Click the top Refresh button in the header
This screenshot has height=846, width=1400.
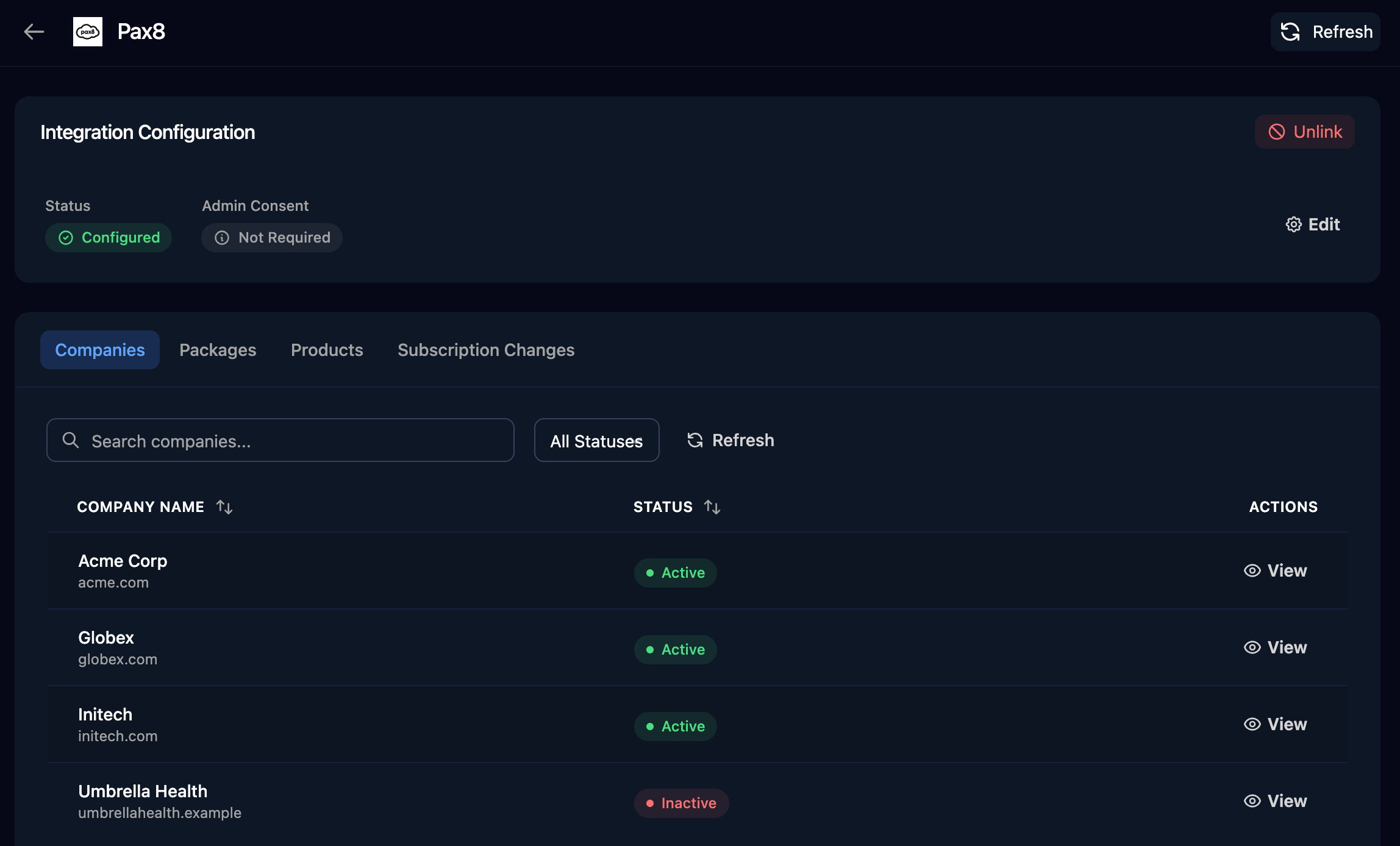click(1326, 32)
